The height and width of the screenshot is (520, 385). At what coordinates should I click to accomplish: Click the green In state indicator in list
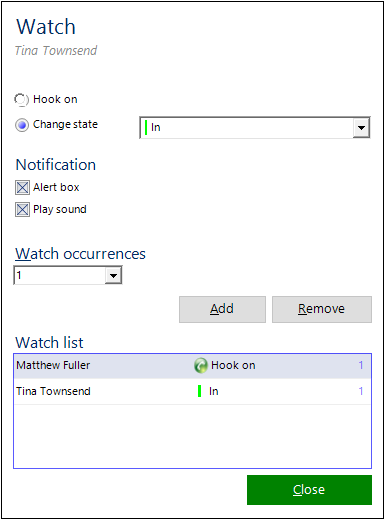(199, 391)
